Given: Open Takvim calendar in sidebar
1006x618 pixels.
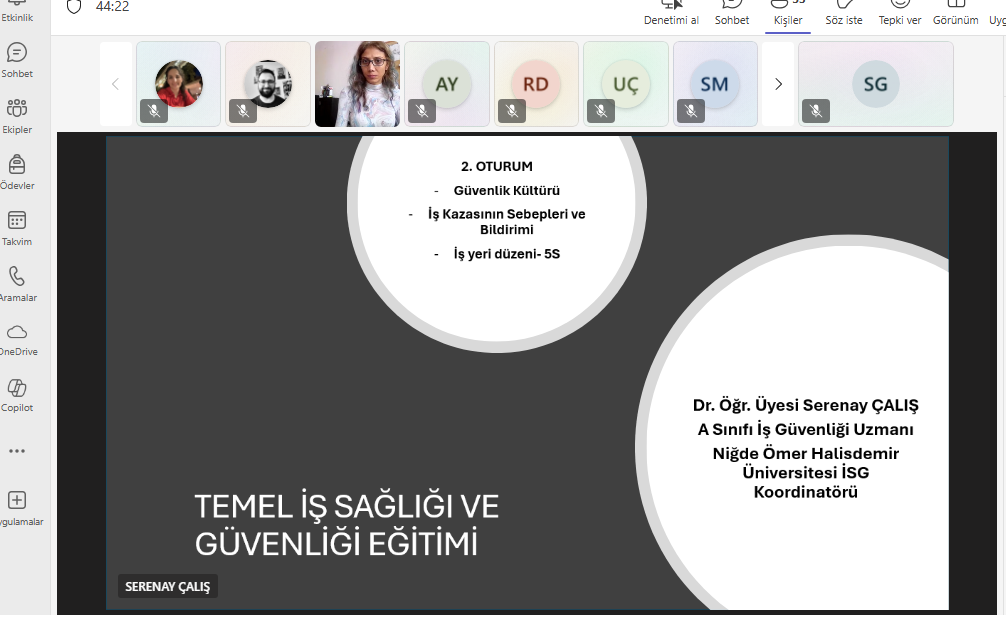Looking at the screenshot, I should pyautogui.click(x=17, y=222).
